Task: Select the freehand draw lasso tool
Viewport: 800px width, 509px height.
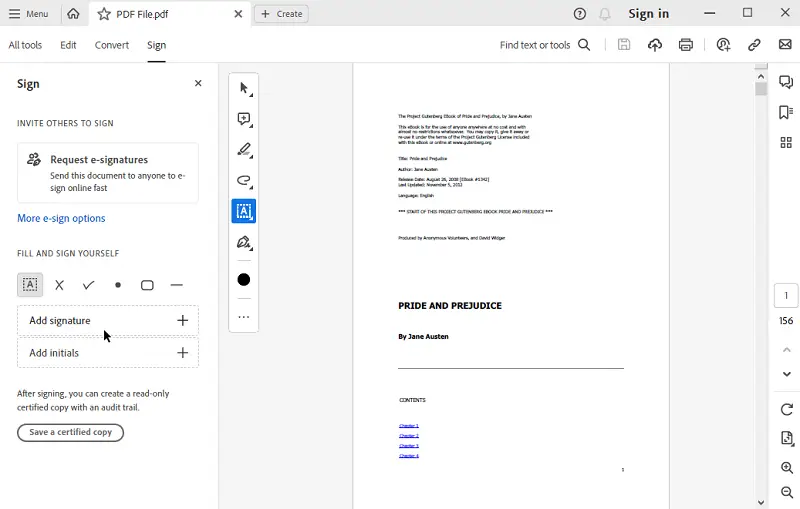Action: pyautogui.click(x=244, y=181)
